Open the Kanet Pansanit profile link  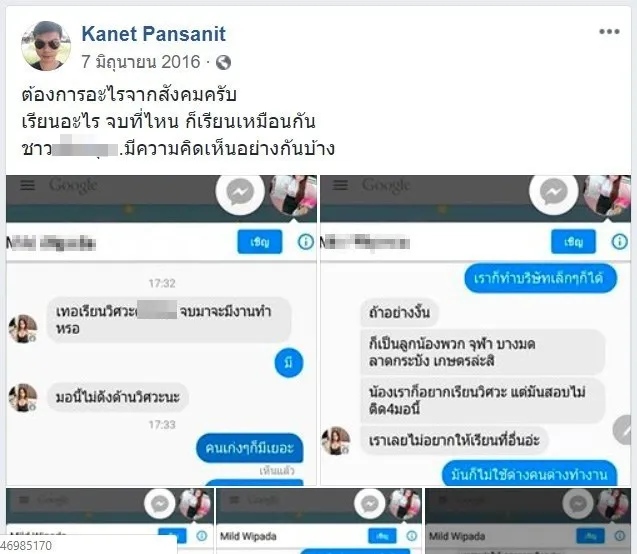[x=154, y=34]
